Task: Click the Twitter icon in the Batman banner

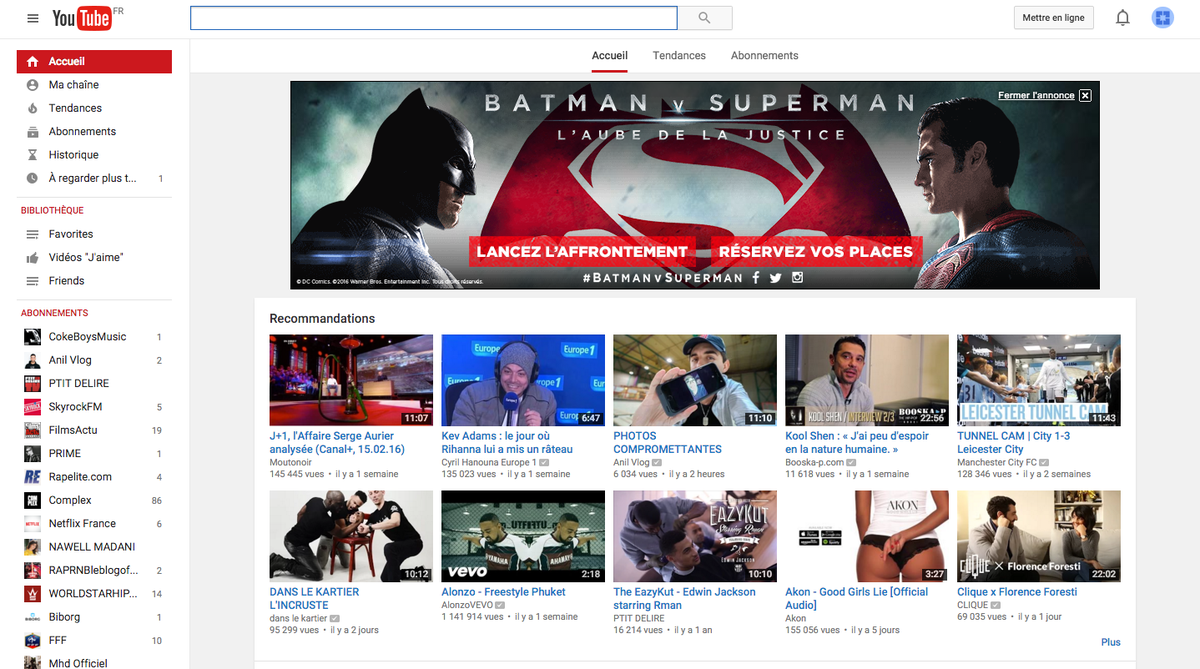Action: 775,277
